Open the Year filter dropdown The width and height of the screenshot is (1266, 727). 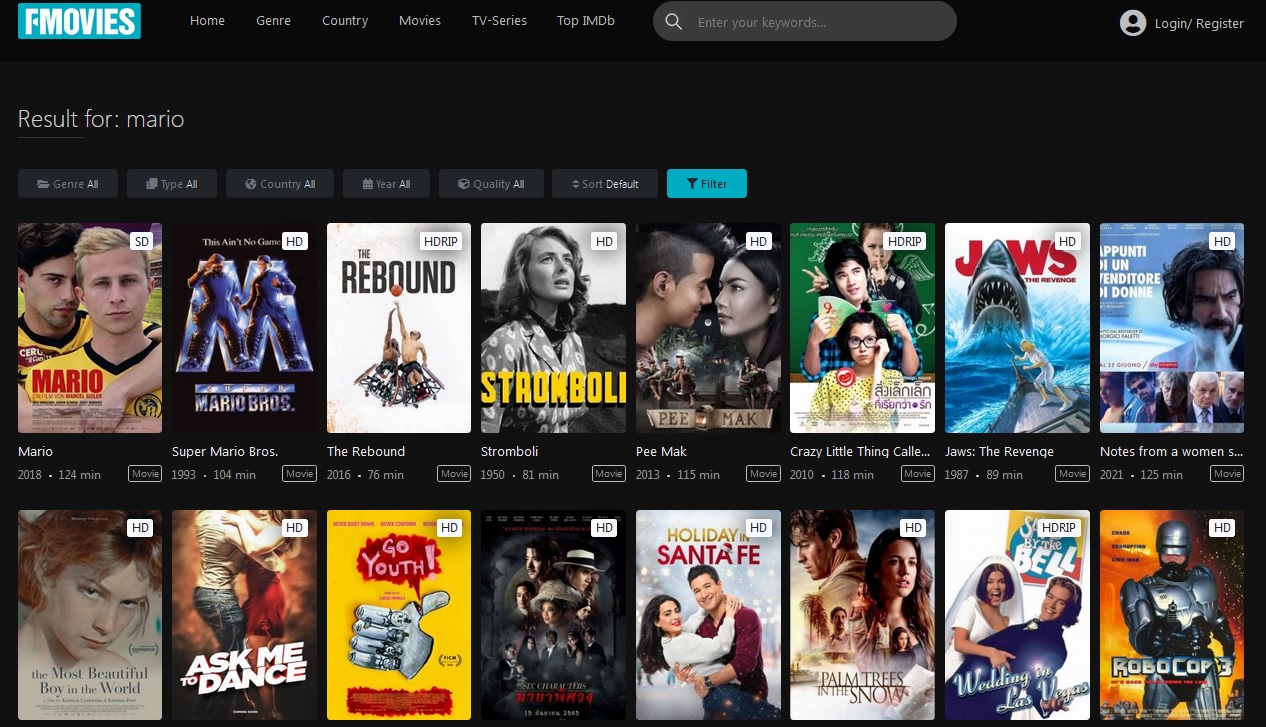[386, 184]
